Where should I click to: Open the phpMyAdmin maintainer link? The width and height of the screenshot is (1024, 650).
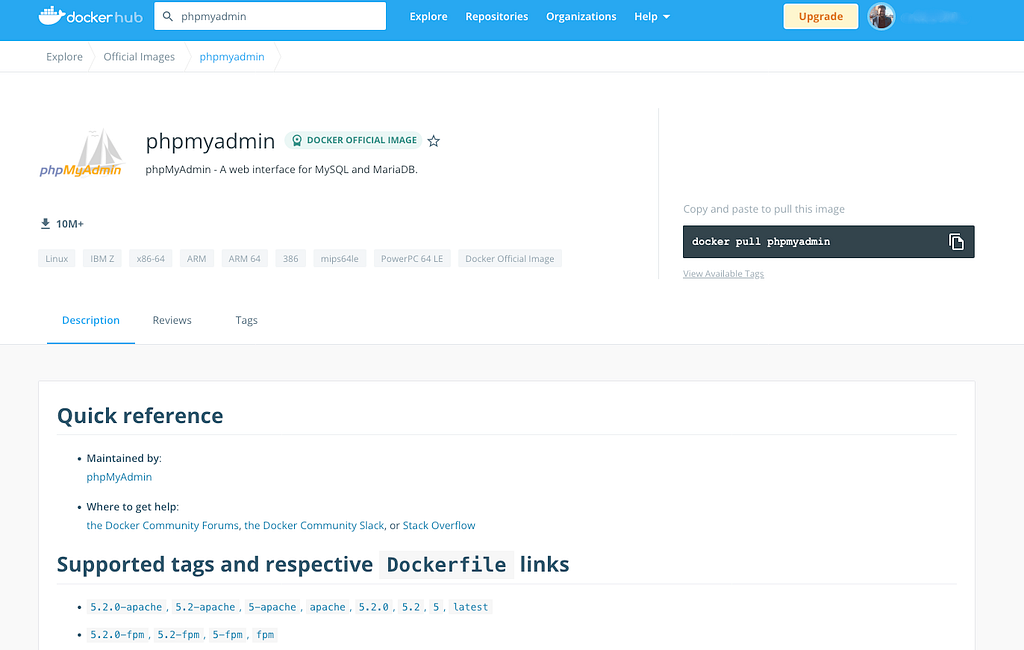pos(119,477)
